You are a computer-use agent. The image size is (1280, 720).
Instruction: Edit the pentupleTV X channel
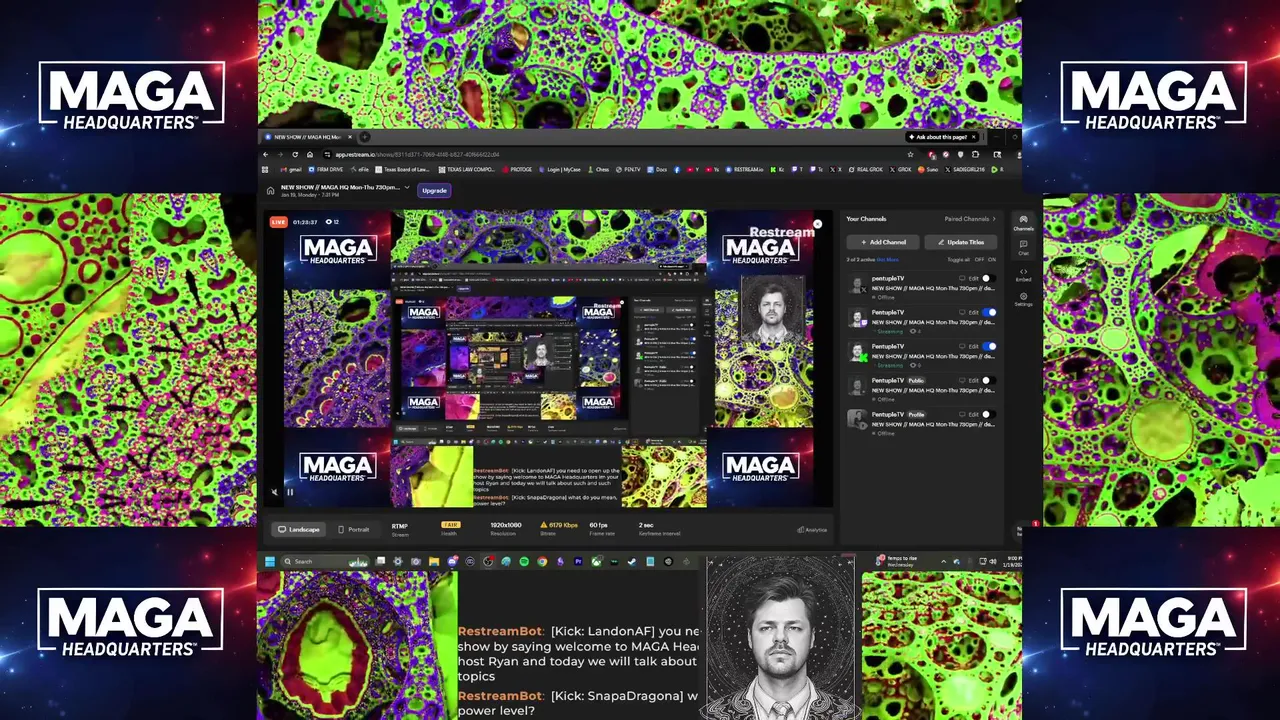pos(973,279)
